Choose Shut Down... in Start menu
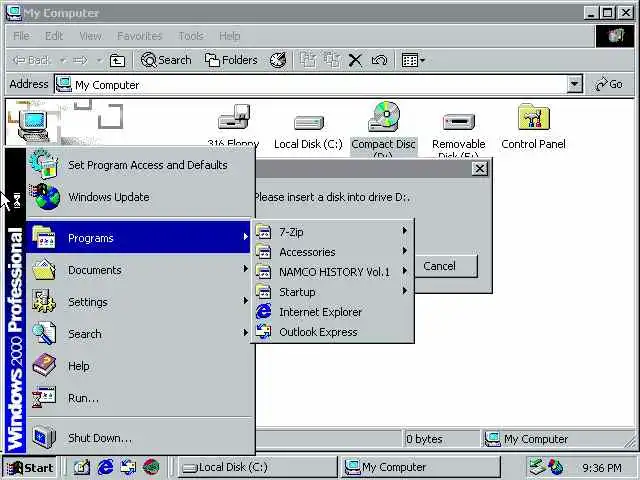Viewport: 640px width, 480px height. (x=139, y=438)
